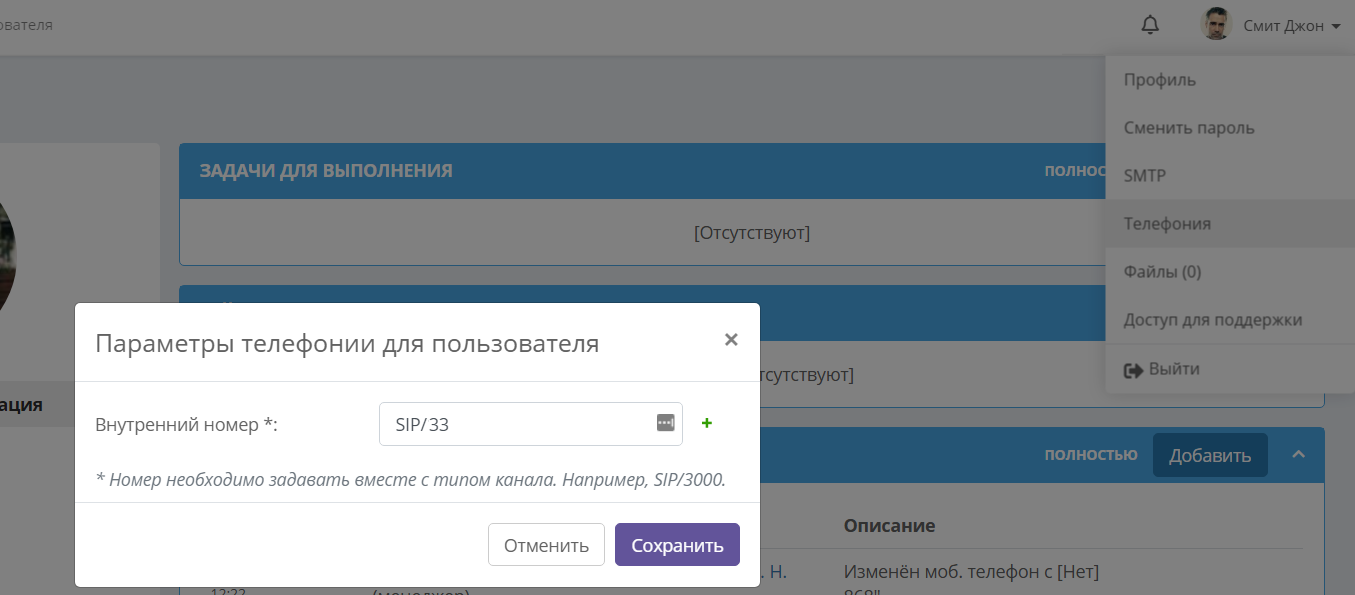Click the Описание column header

click(890, 526)
